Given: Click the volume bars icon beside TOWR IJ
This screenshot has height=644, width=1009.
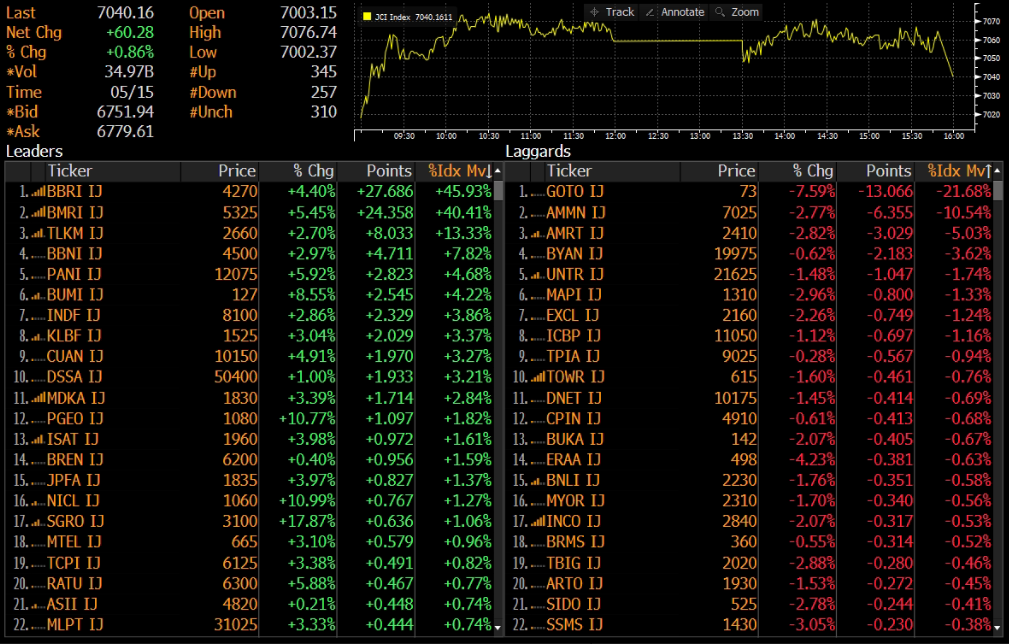Looking at the screenshot, I should [x=538, y=377].
